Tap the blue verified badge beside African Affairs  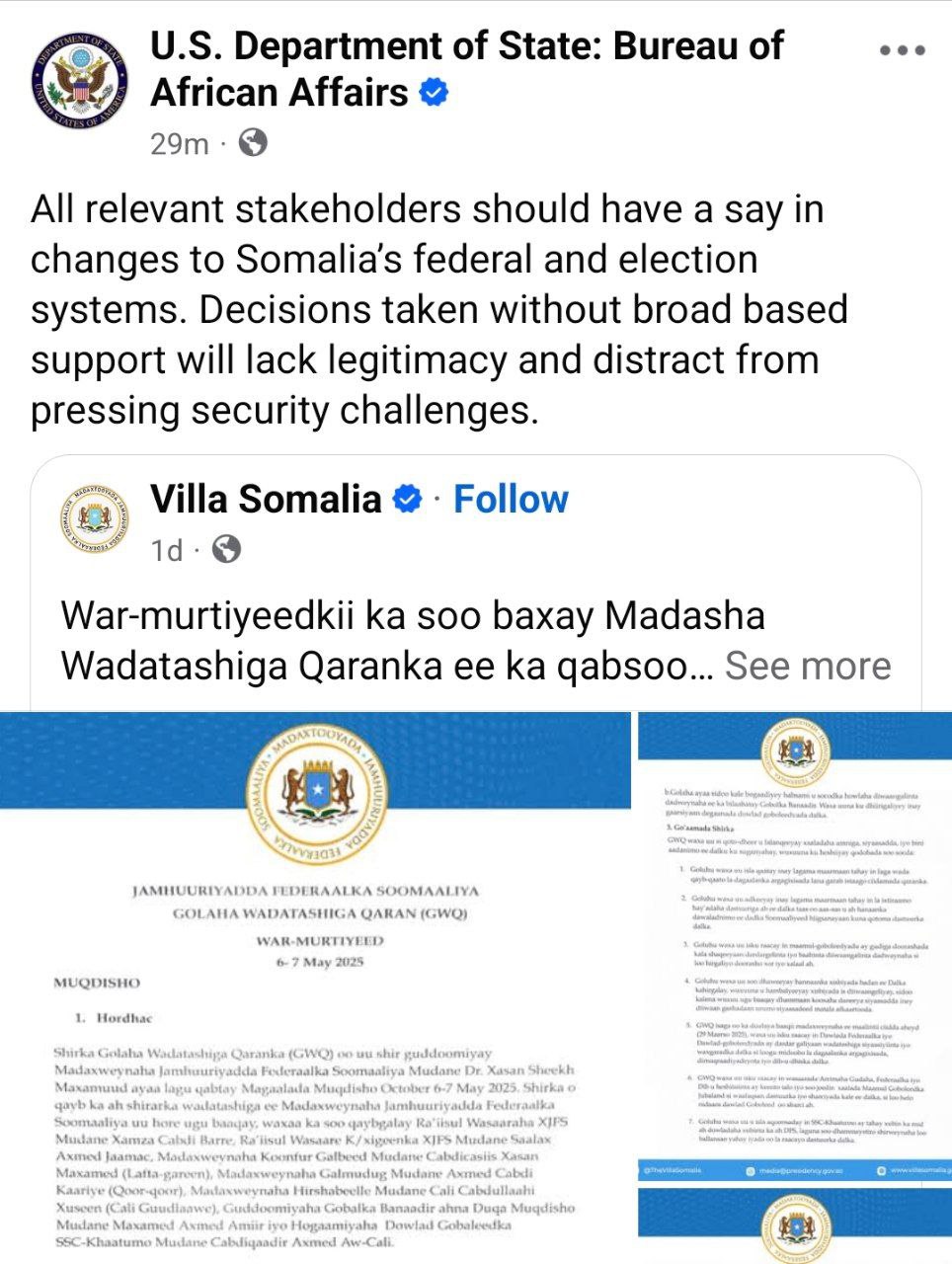pos(434,93)
